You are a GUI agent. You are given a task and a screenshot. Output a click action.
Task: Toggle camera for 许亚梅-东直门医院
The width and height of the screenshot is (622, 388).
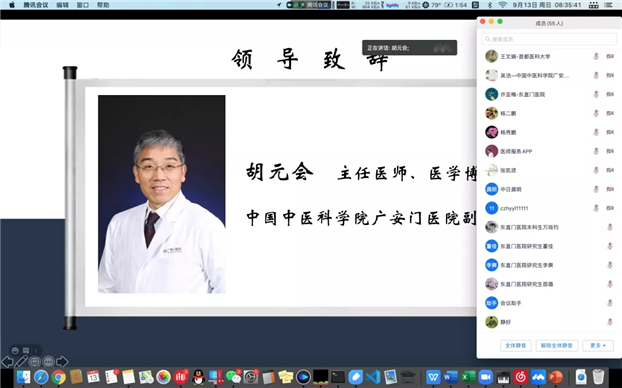(x=610, y=94)
